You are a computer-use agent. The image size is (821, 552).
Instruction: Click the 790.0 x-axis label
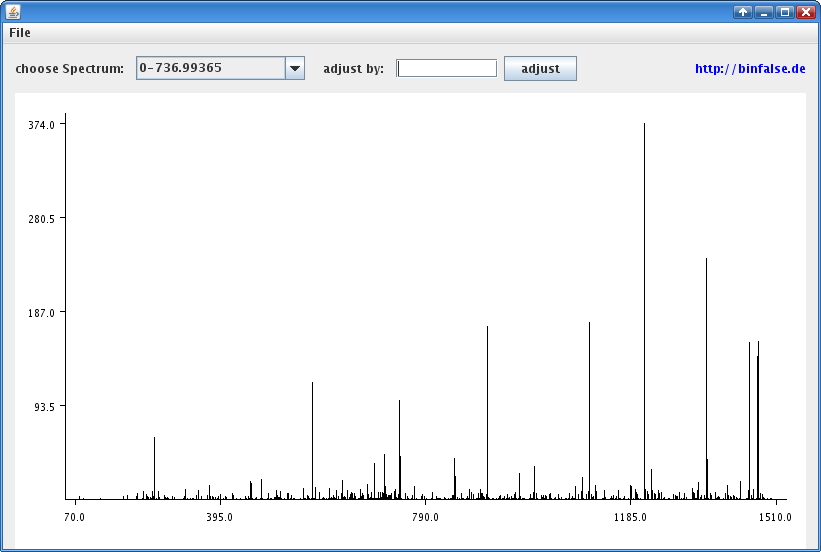[x=425, y=518]
